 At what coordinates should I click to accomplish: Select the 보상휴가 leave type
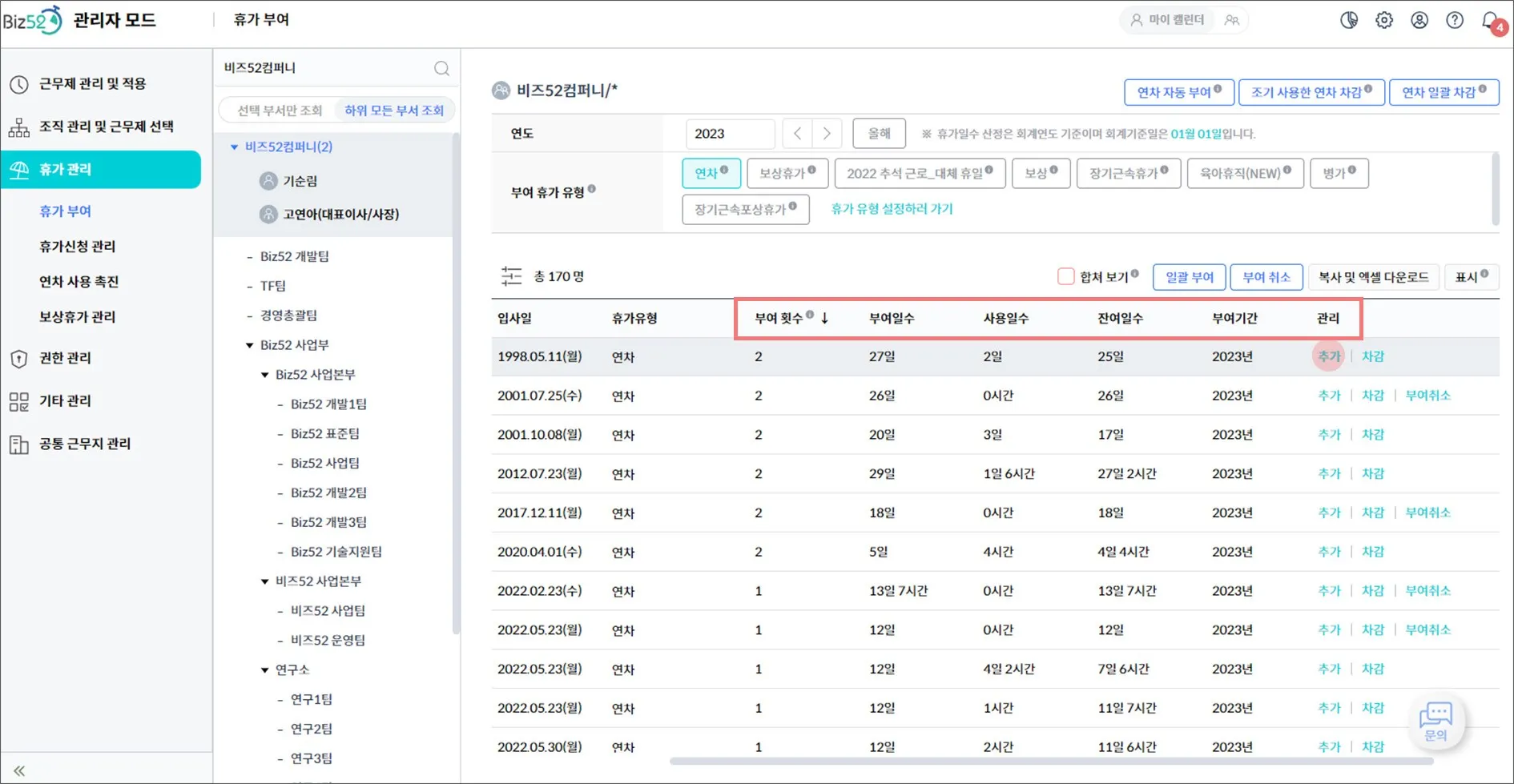tap(787, 173)
